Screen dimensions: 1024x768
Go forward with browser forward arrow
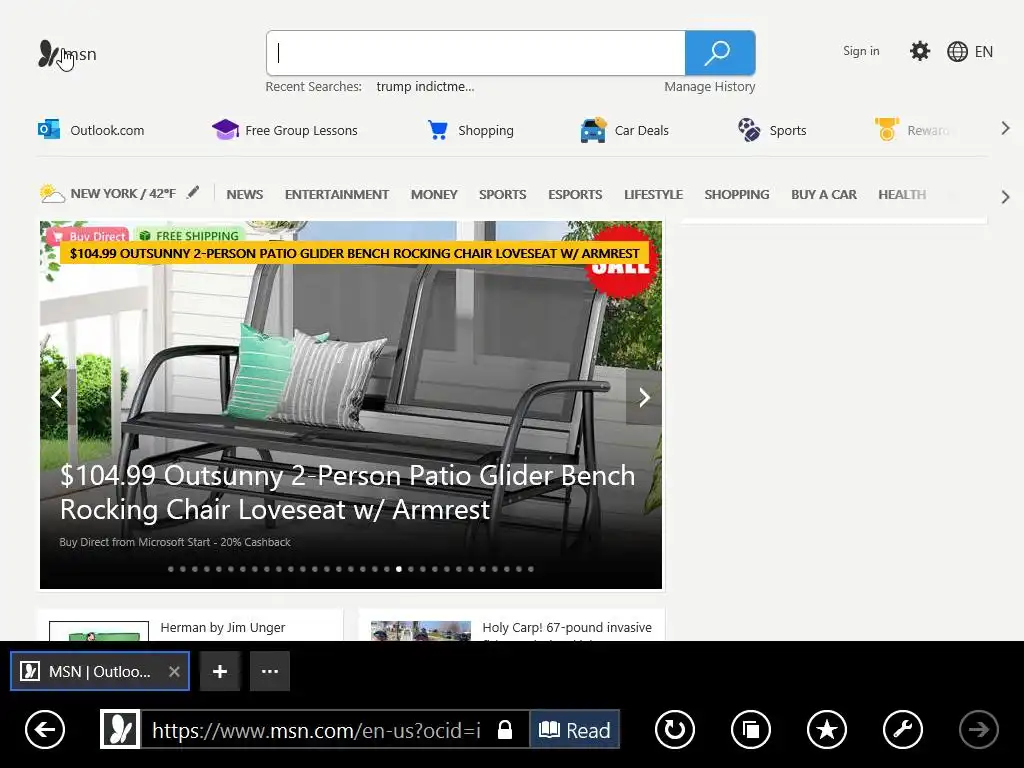pyautogui.click(x=978, y=729)
